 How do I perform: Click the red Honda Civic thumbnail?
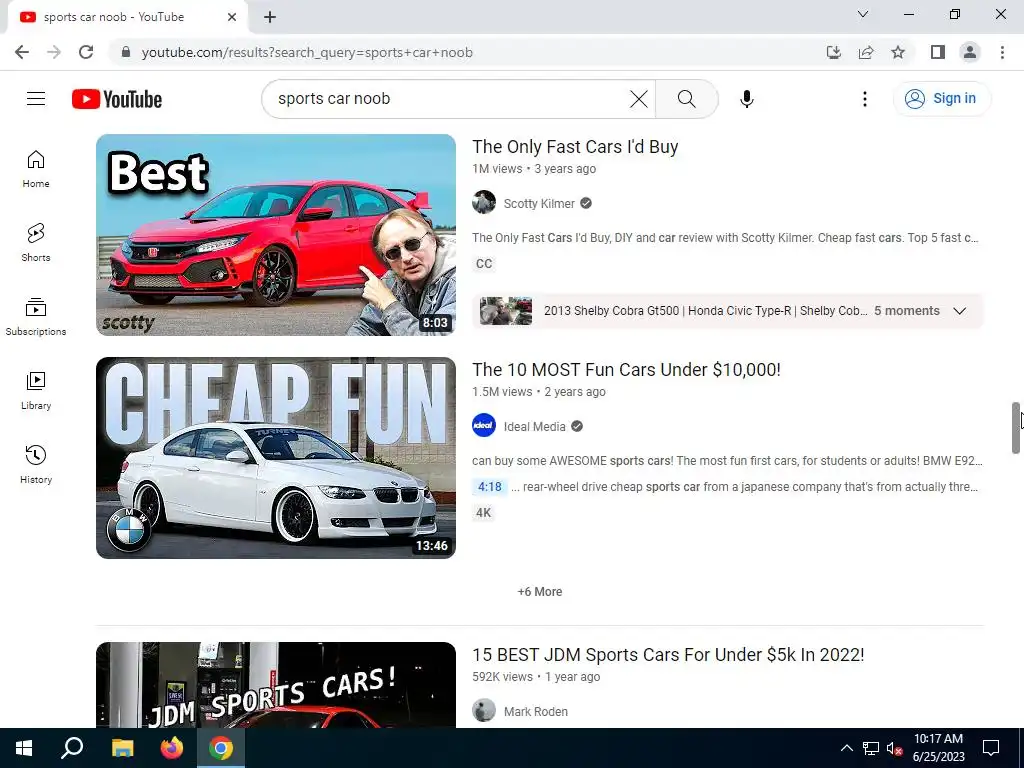point(276,235)
